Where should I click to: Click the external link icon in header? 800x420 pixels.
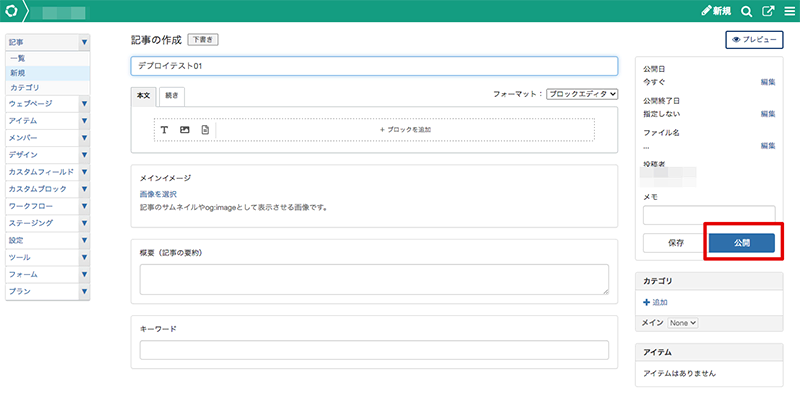click(x=768, y=11)
